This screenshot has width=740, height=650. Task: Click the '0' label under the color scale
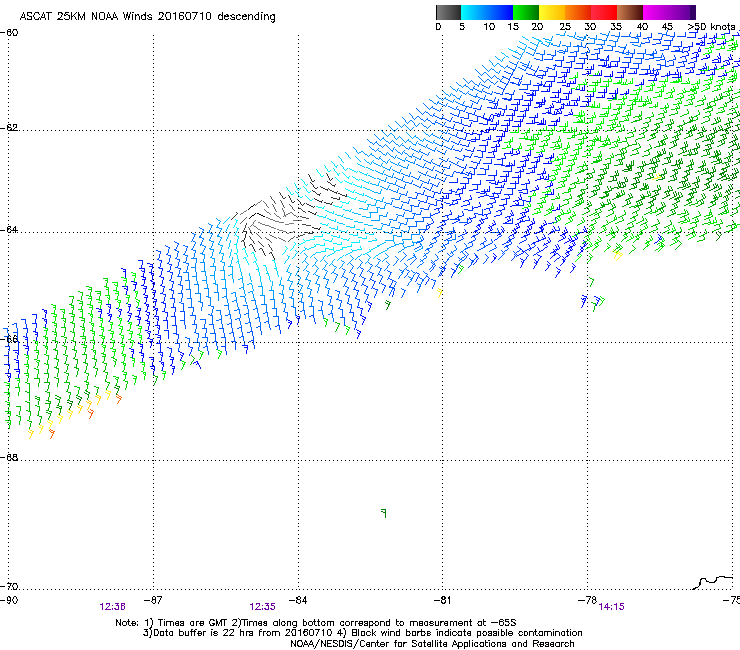pos(438,27)
